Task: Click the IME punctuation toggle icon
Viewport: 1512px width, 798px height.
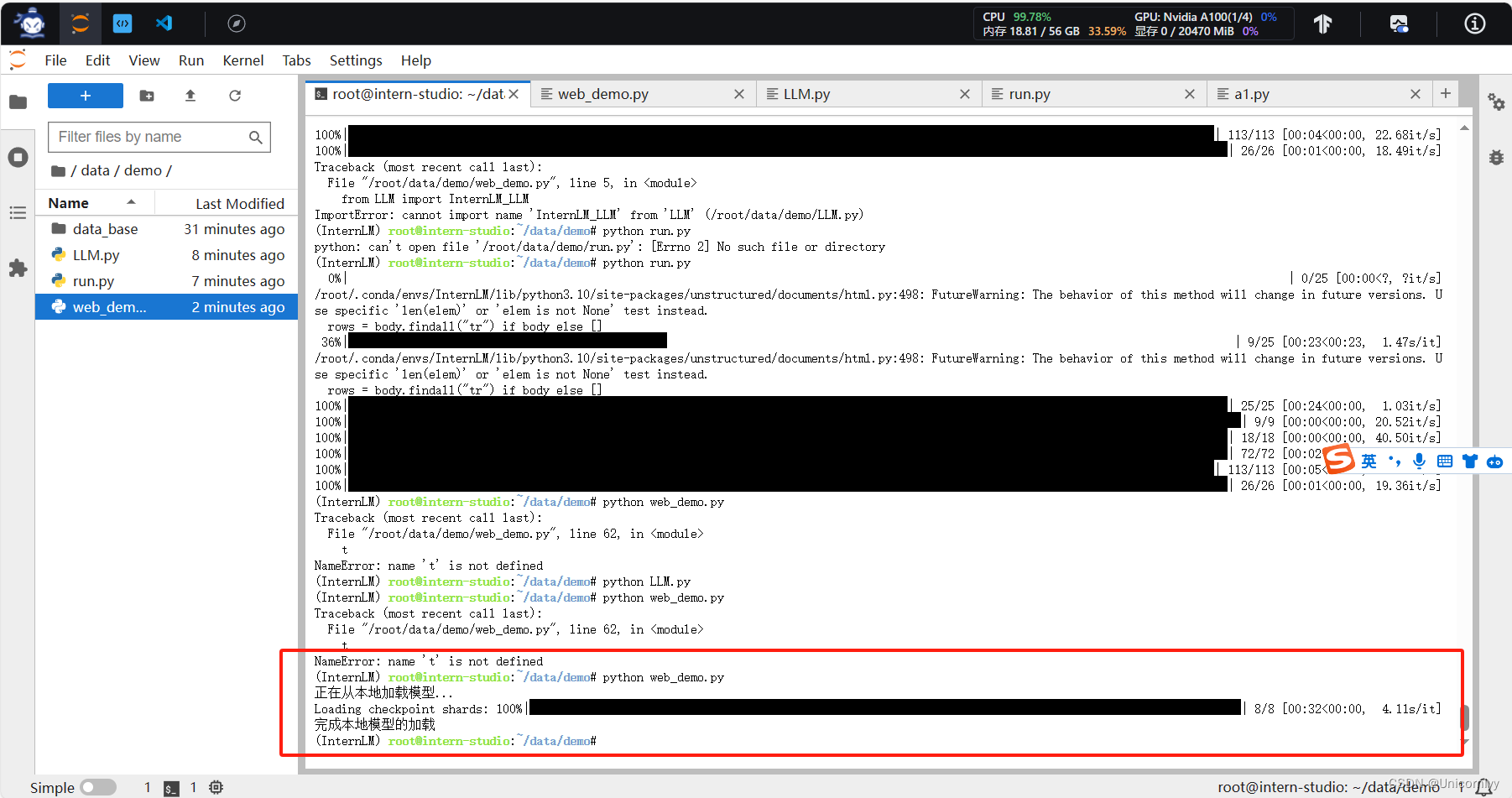Action: click(x=1394, y=461)
